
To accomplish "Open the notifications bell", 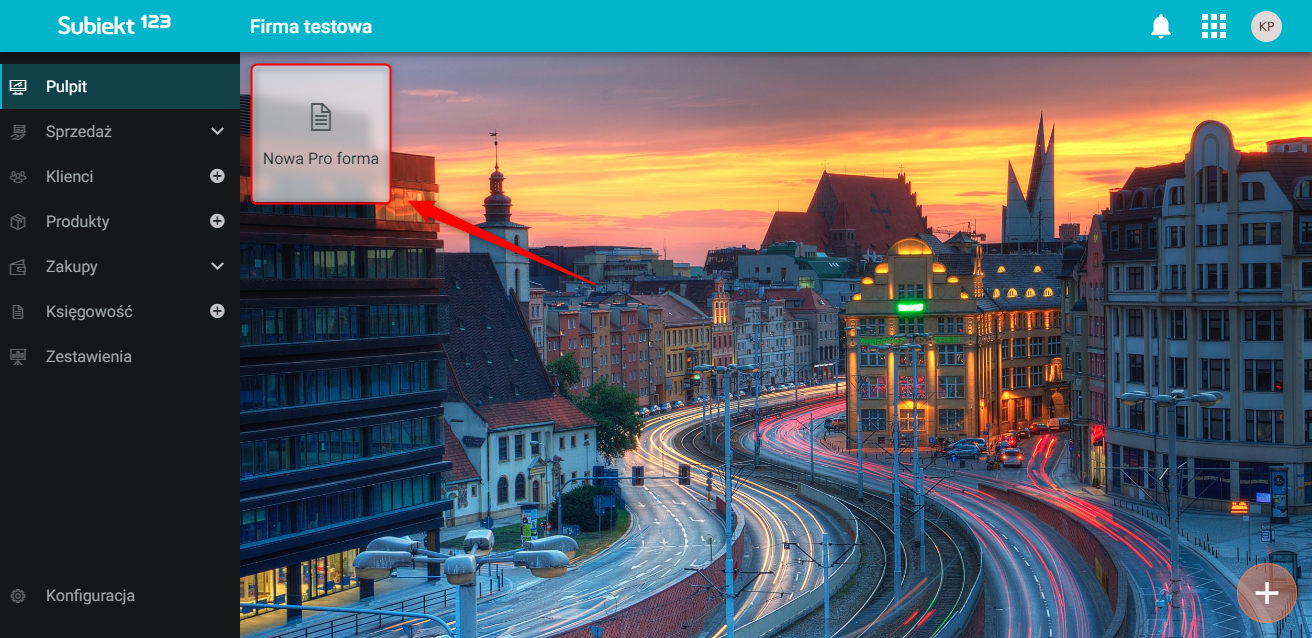I will click(1160, 27).
